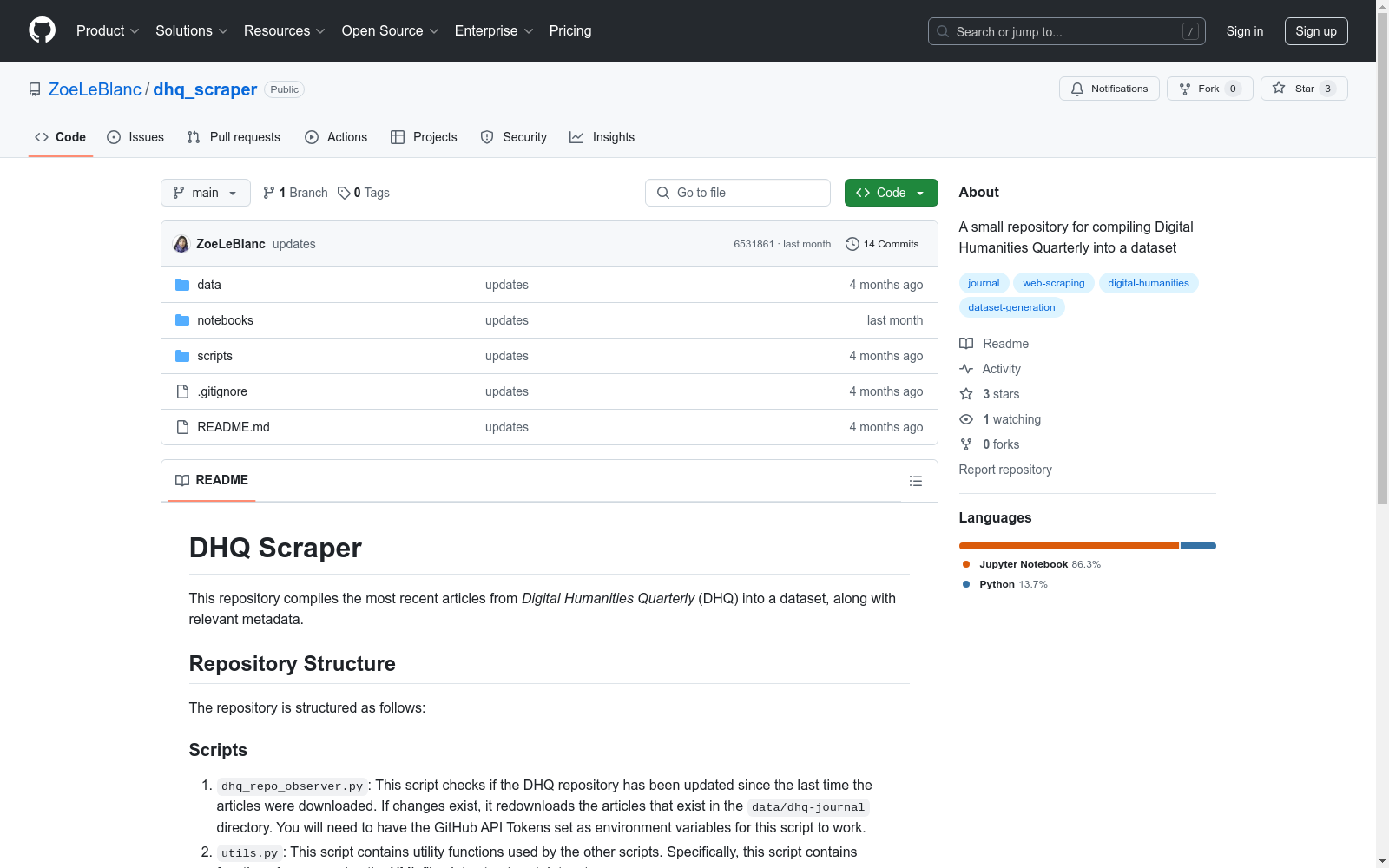Open the main branch selector dropdown
Screen dimensions: 1389x868
coord(206,193)
